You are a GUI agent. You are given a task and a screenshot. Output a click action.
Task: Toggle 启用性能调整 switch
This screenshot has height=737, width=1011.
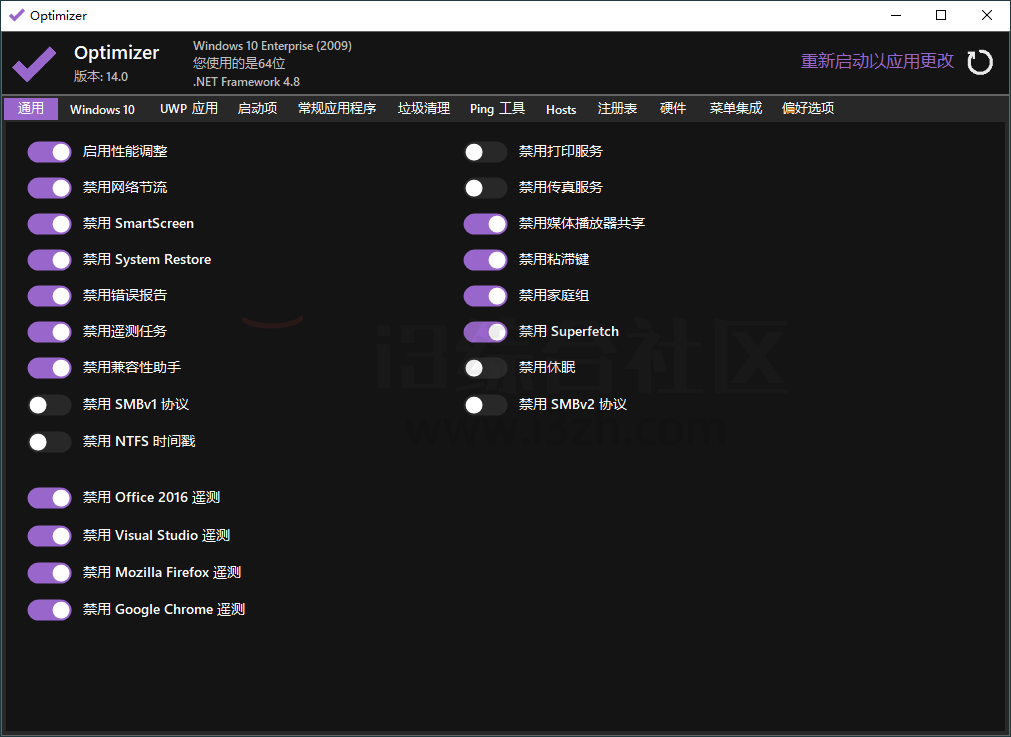(x=50, y=152)
